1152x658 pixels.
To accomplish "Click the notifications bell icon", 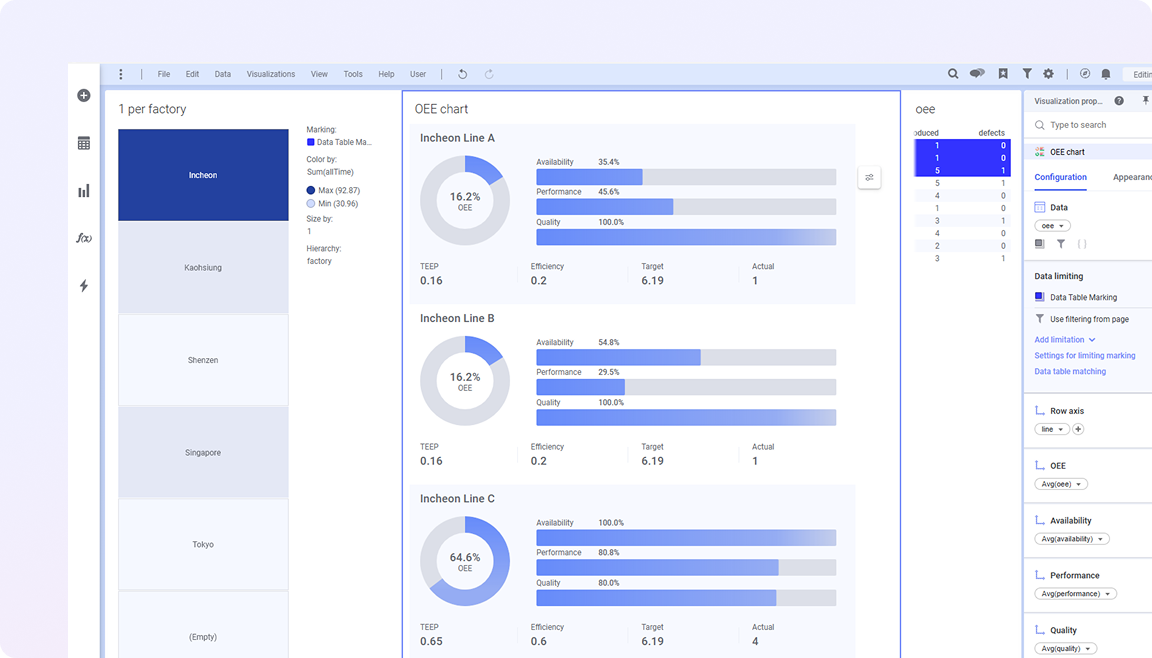I will [1106, 74].
